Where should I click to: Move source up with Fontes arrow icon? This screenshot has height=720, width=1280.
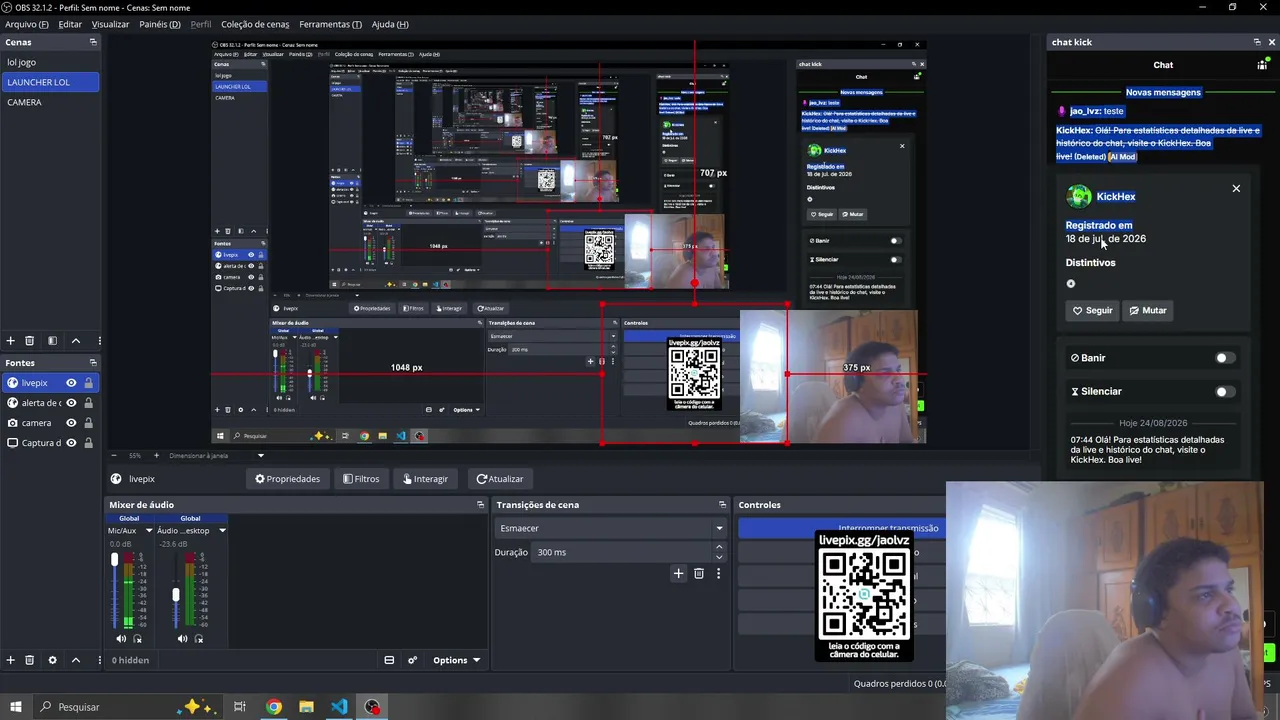click(x=75, y=660)
